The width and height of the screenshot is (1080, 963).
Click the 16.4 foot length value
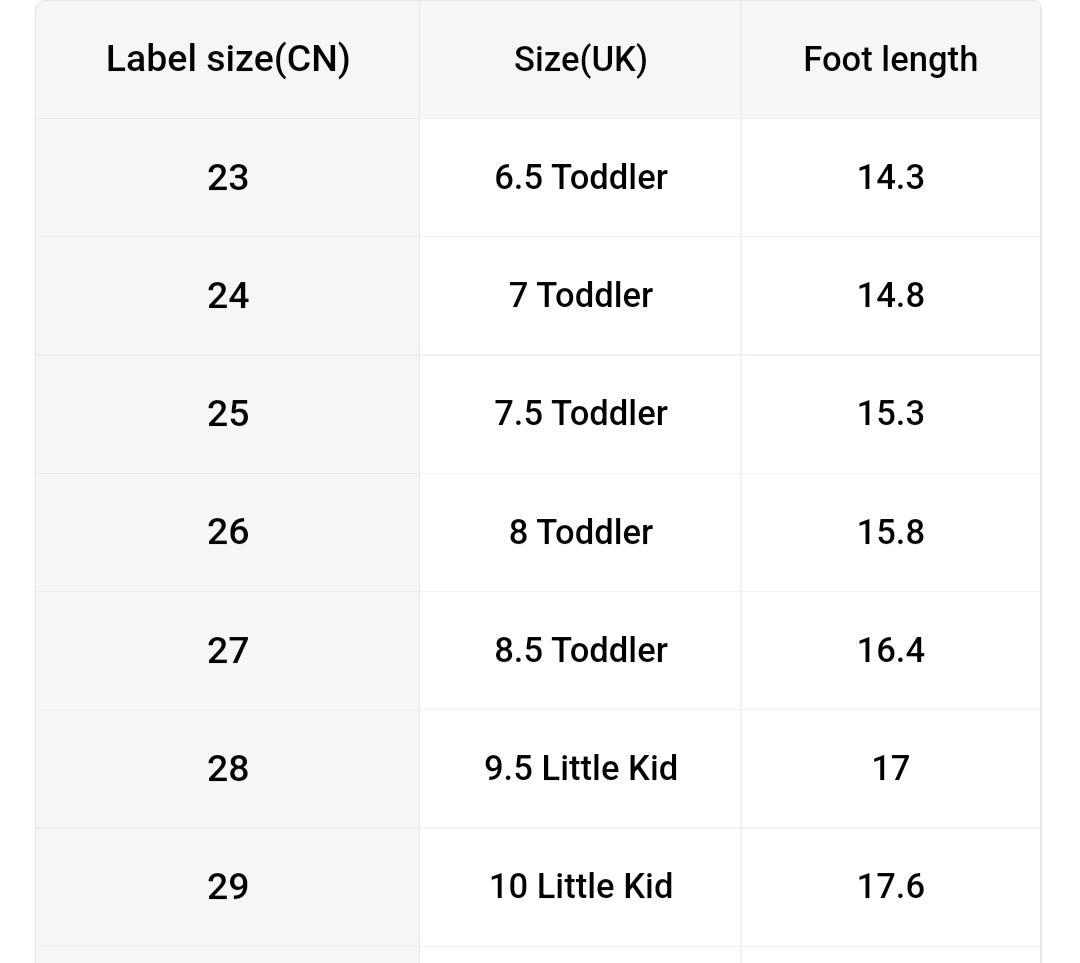[890, 651]
